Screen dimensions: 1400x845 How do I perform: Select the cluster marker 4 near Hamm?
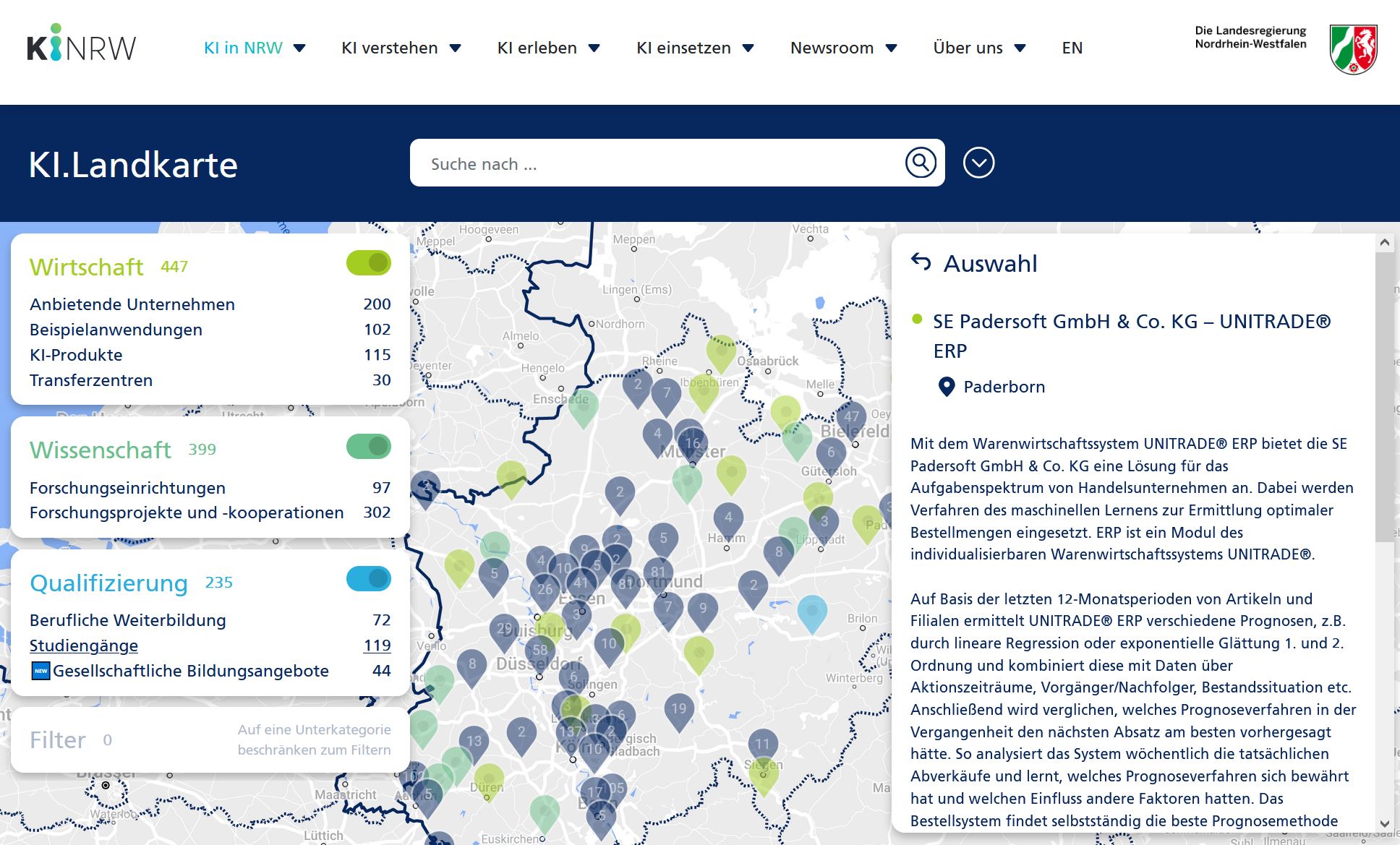728,518
